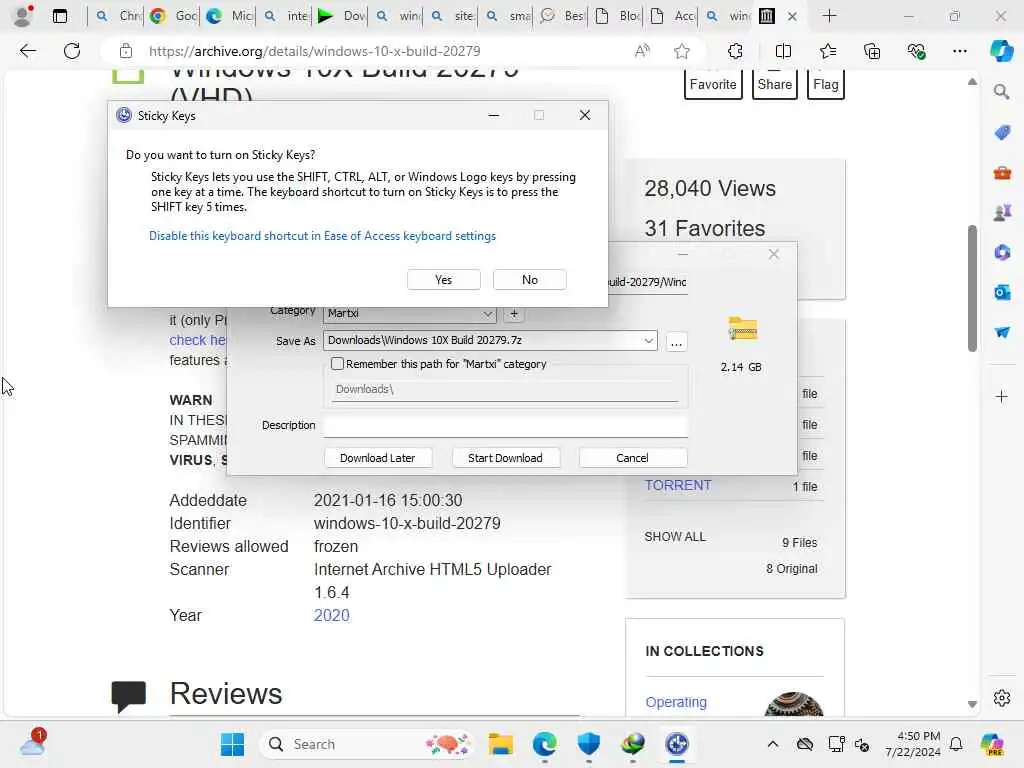Viewport: 1024px width, 768px height.
Task: Click the browser back arrow
Action: click(x=27, y=51)
